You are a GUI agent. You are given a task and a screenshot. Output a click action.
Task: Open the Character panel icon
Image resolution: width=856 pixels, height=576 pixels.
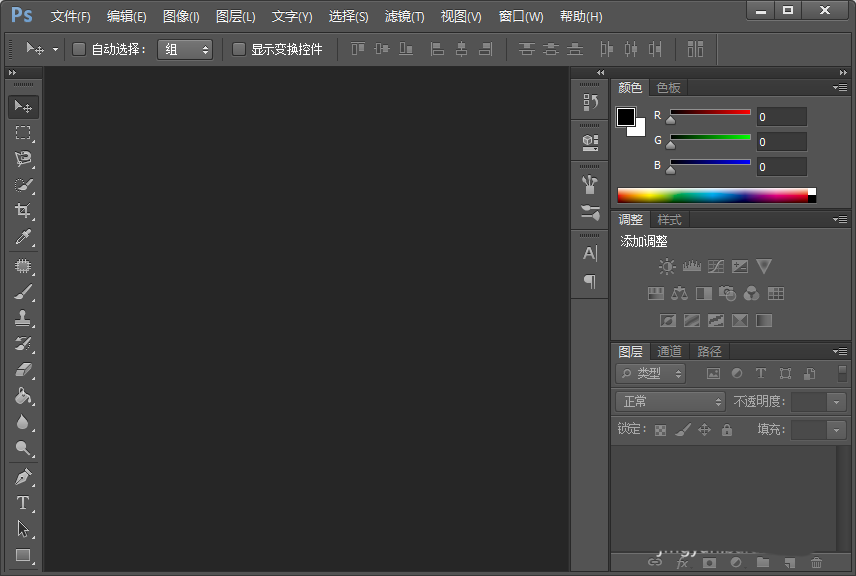590,253
